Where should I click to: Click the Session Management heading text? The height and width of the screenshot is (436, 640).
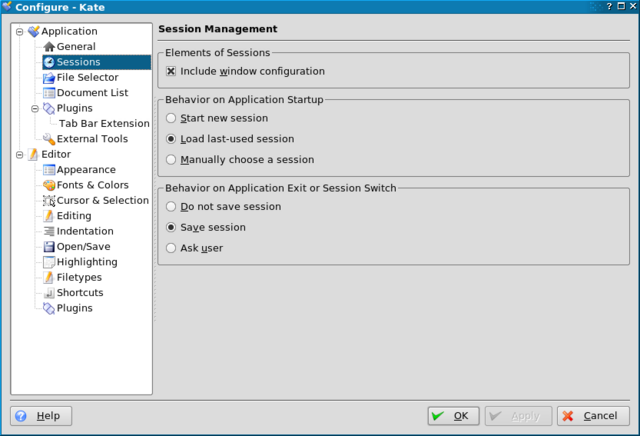coord(218,29)
